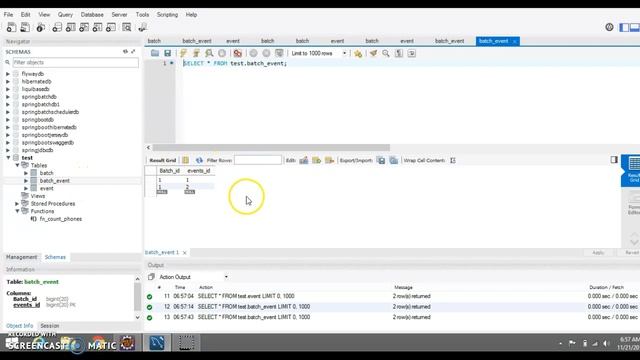Click the create new view icon
640x360 pixels.
tap(84, 27)
